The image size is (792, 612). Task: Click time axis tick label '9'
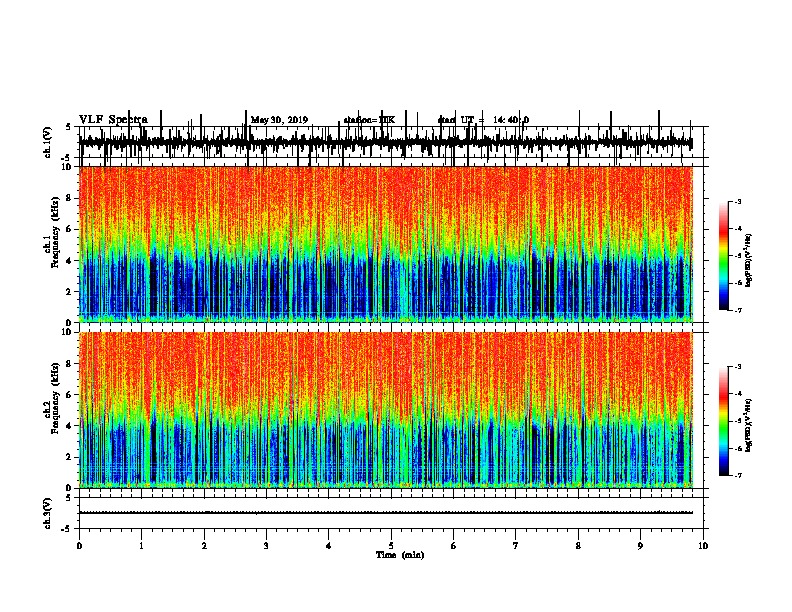point(640,546)
